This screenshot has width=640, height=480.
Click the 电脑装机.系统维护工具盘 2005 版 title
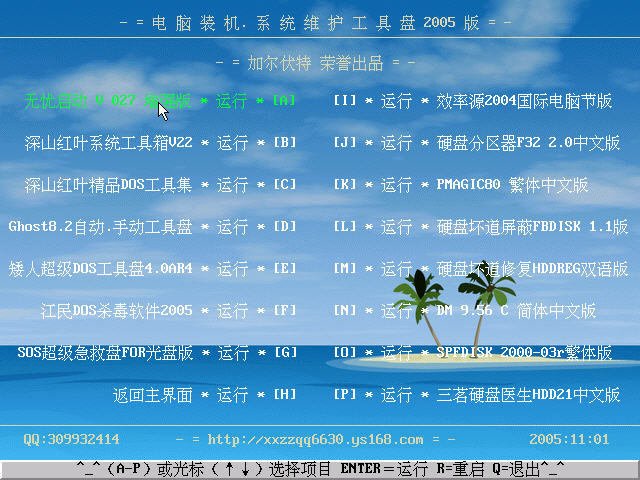click(x=316, y=23)
